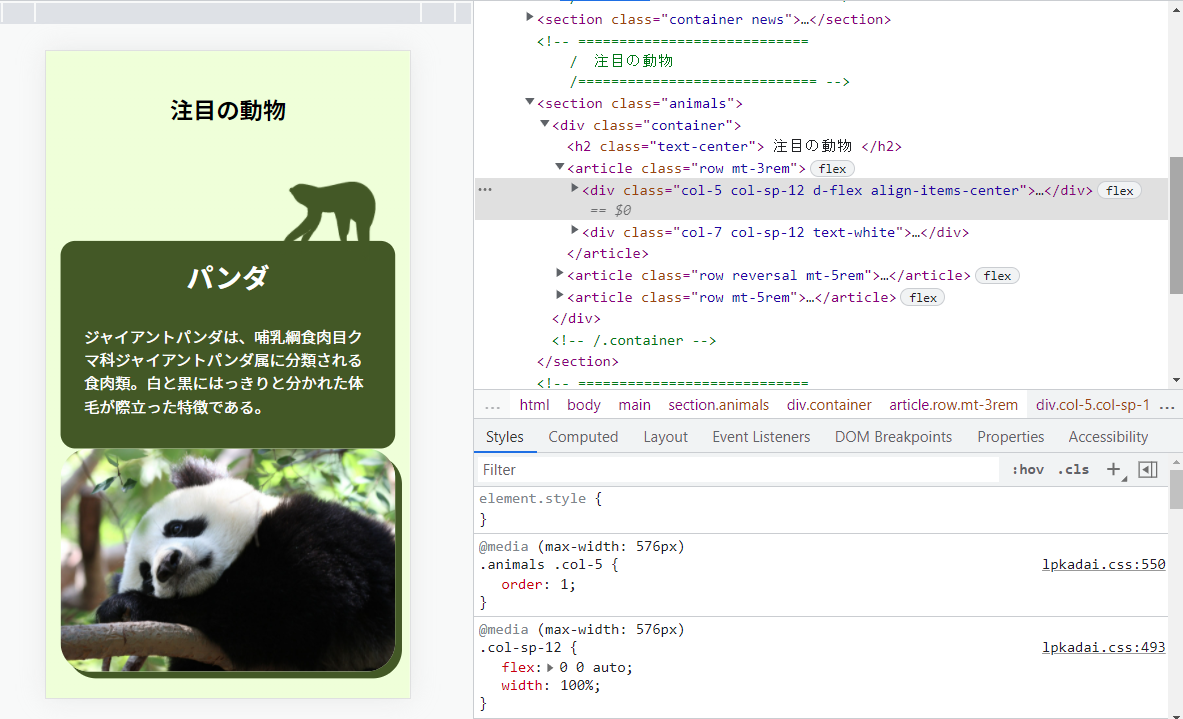The width and height of the screenshot is (1183, 719).
Task: Expand the div col-5 col-sp-12 d-flex node
Action: click(x=575, y=189)
